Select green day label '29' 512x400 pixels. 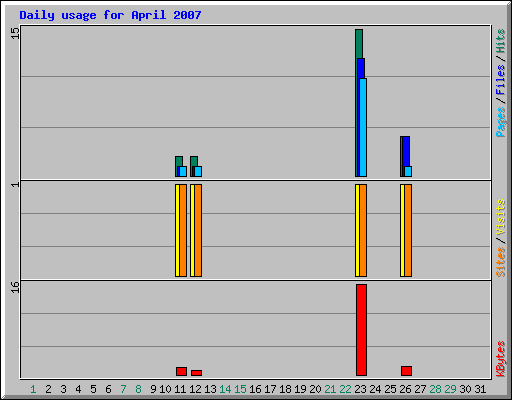450,389
